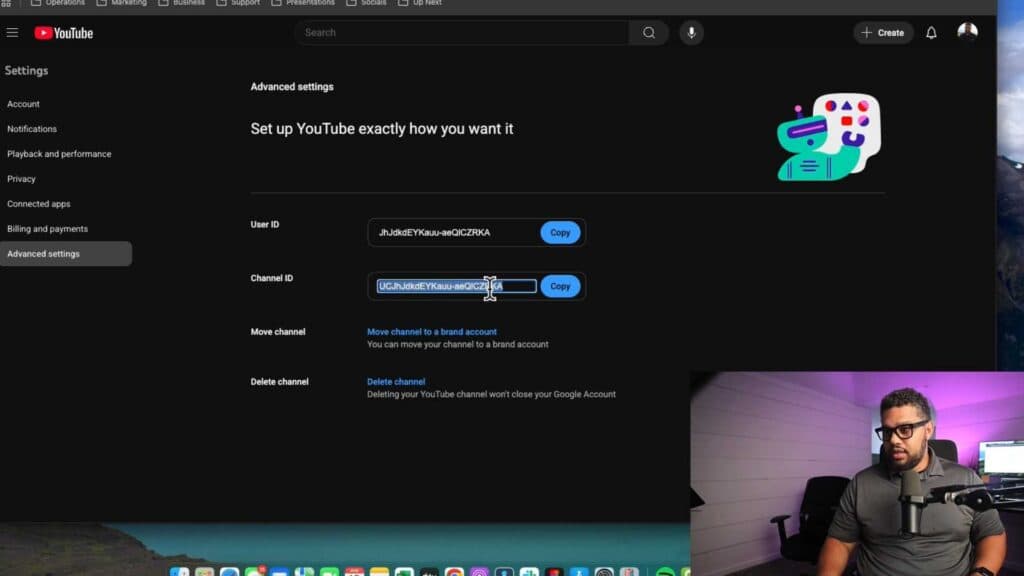This screenshot has height=576, width=1024.
Task: Click the User ID text field
Action: coord(454,232)
